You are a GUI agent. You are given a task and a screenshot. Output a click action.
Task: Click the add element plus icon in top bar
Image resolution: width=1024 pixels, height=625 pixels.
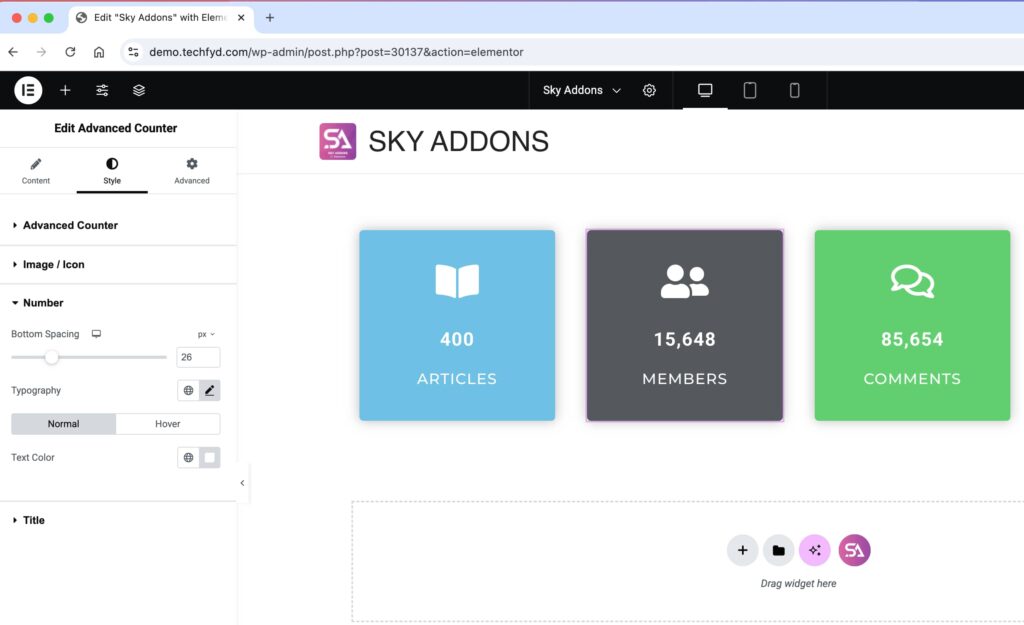pyautogui.click(x=65, y=90)
